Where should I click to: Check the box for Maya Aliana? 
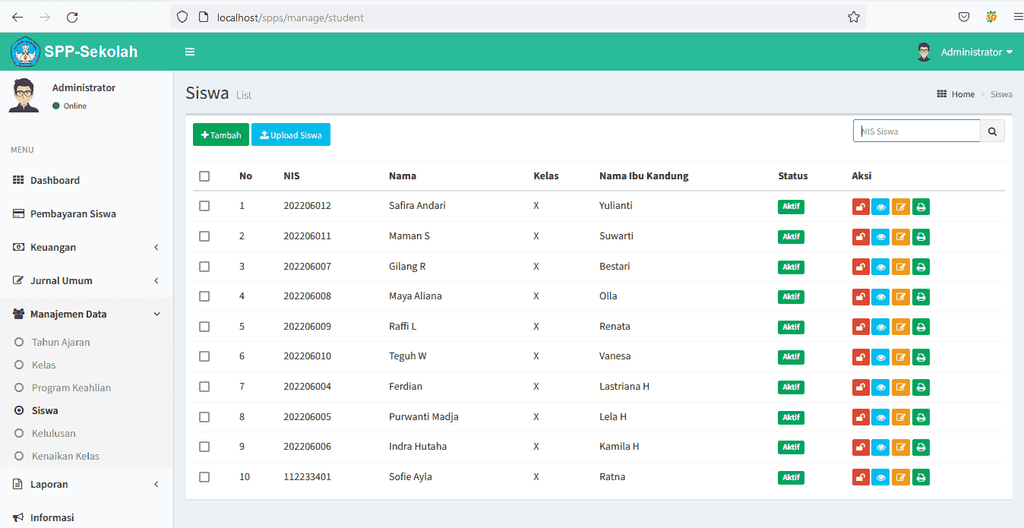(x=204, y=296)
